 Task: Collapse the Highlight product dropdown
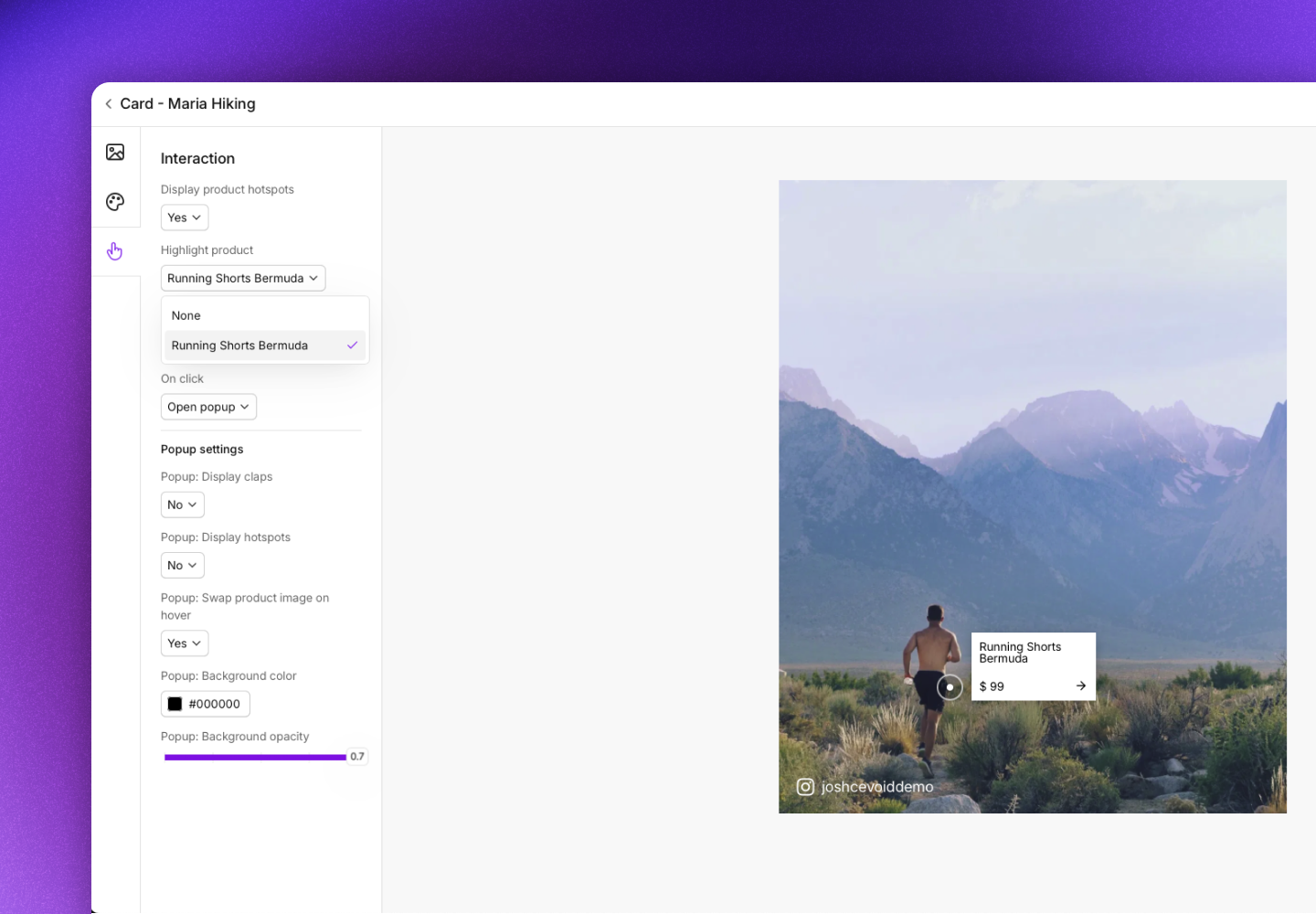(x=243, y=278)
